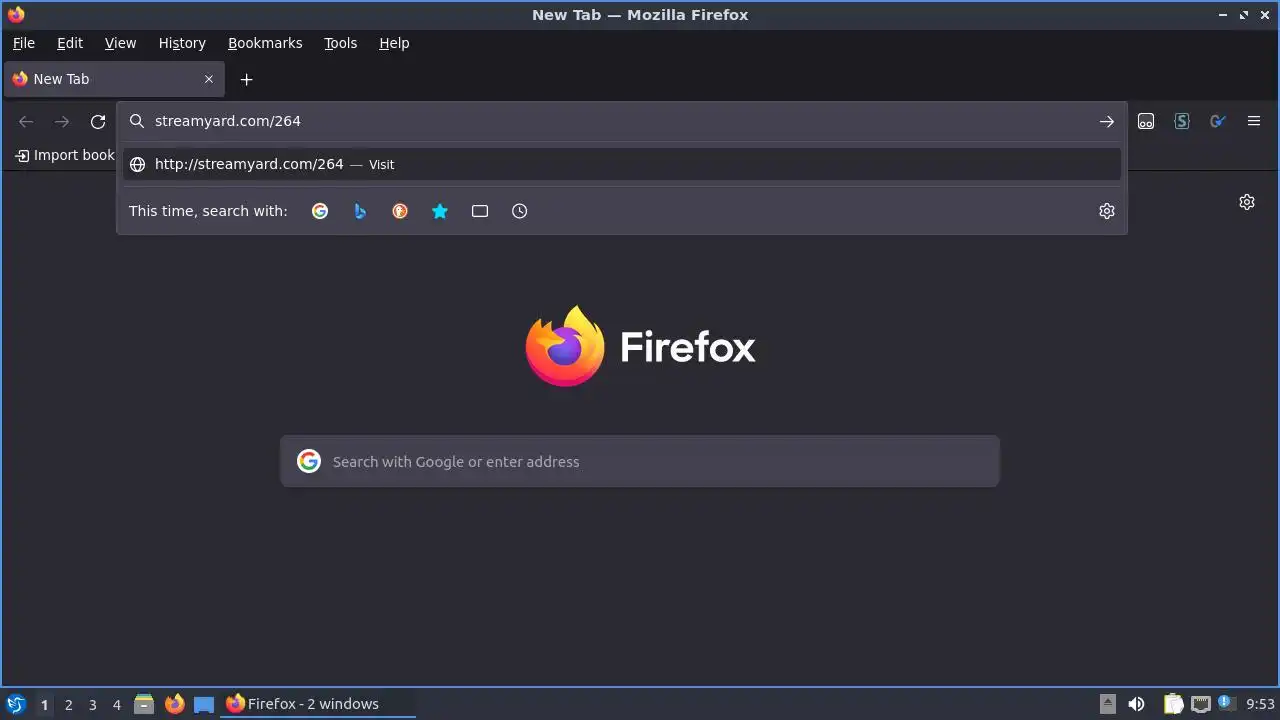
Task: Open the taskbar application menu launcher
Action: 16,704
